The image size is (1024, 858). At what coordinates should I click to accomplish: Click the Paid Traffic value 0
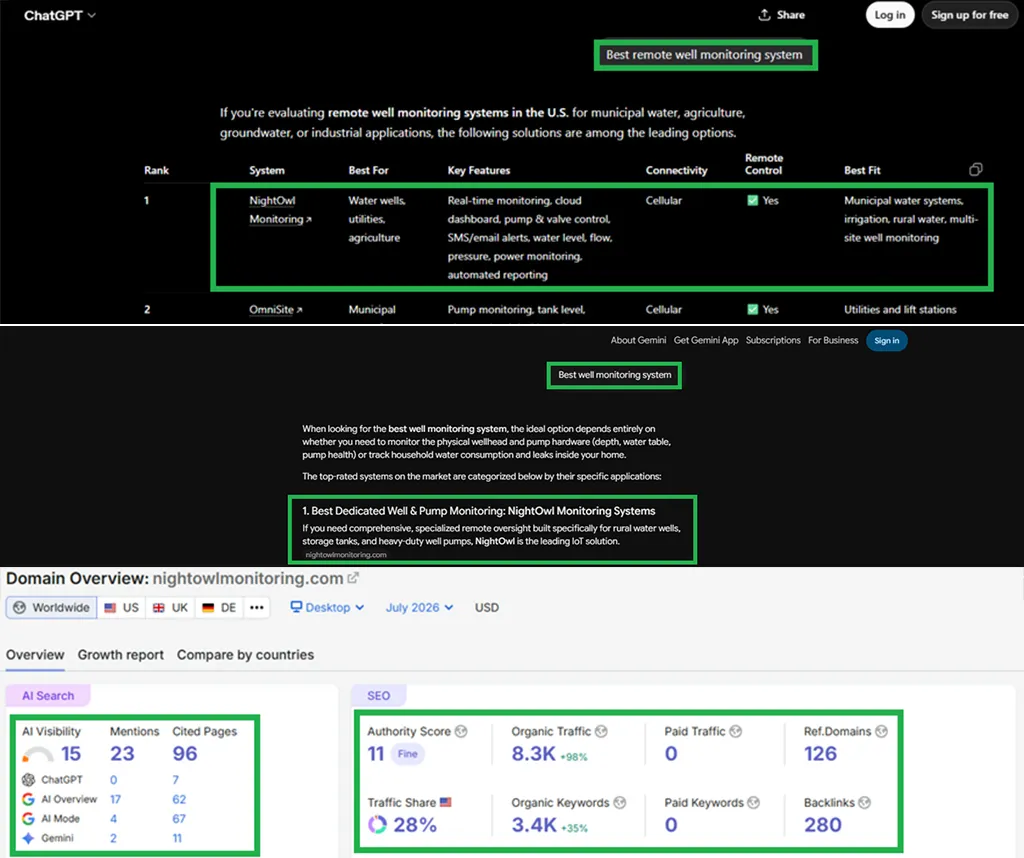(x=671, y=754)
